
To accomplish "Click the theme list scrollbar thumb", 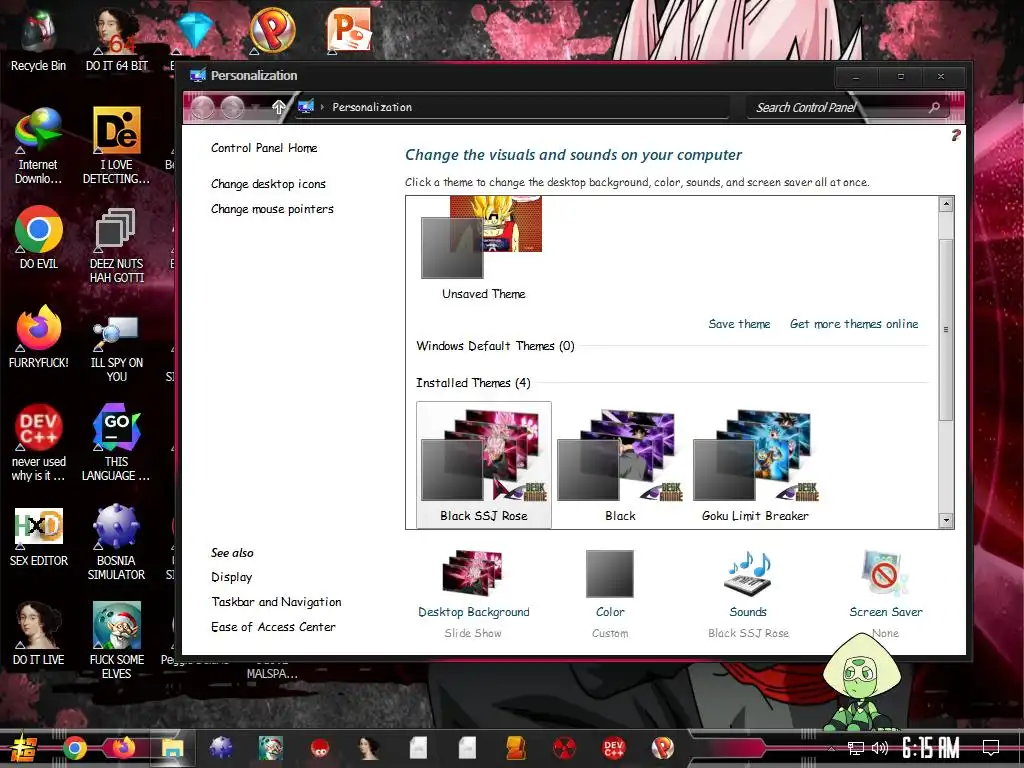I will point(946,330).
